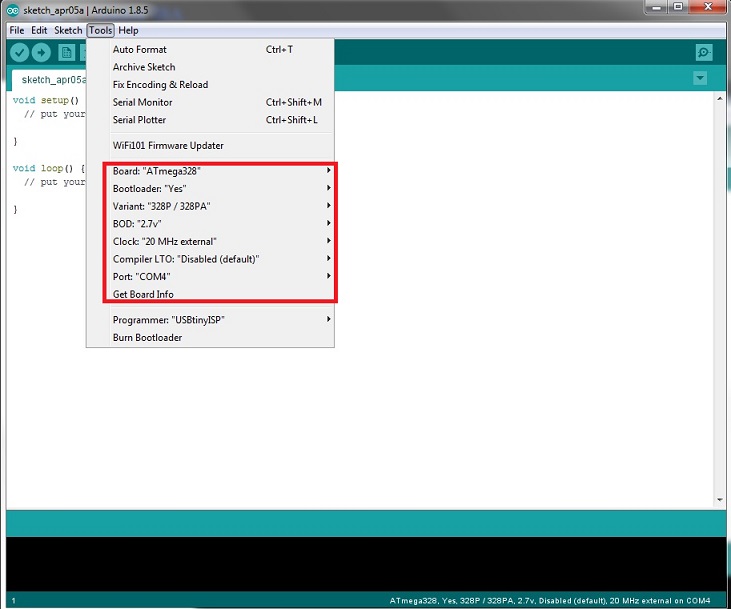The height and width of the screenshot is (609, 731).
Task: Choose Archive Sketch menu entry
Action: pyautogui.click(x=210, y=67)
